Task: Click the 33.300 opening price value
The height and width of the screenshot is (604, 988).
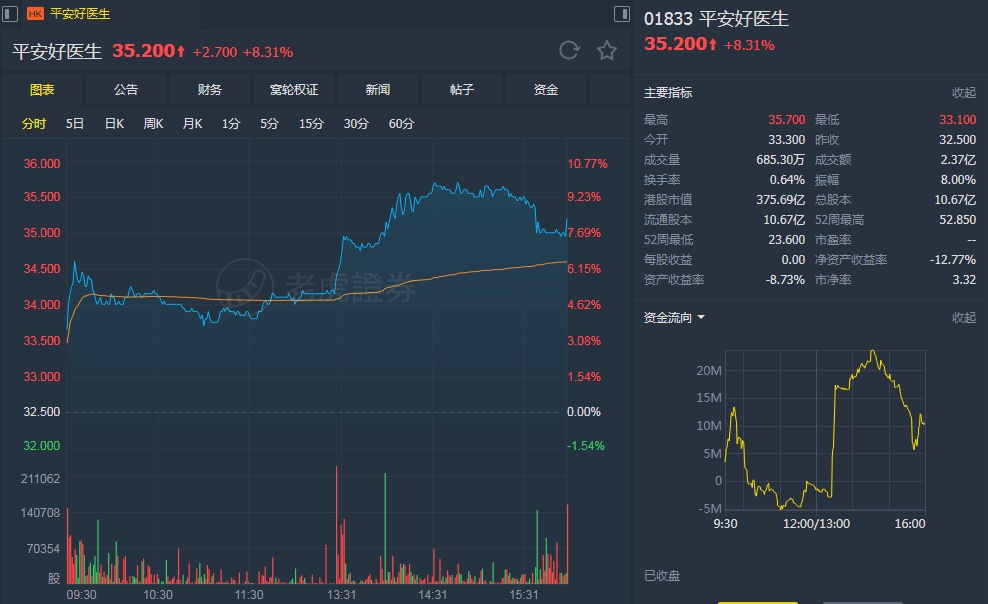Action: [x=786, y=140]
